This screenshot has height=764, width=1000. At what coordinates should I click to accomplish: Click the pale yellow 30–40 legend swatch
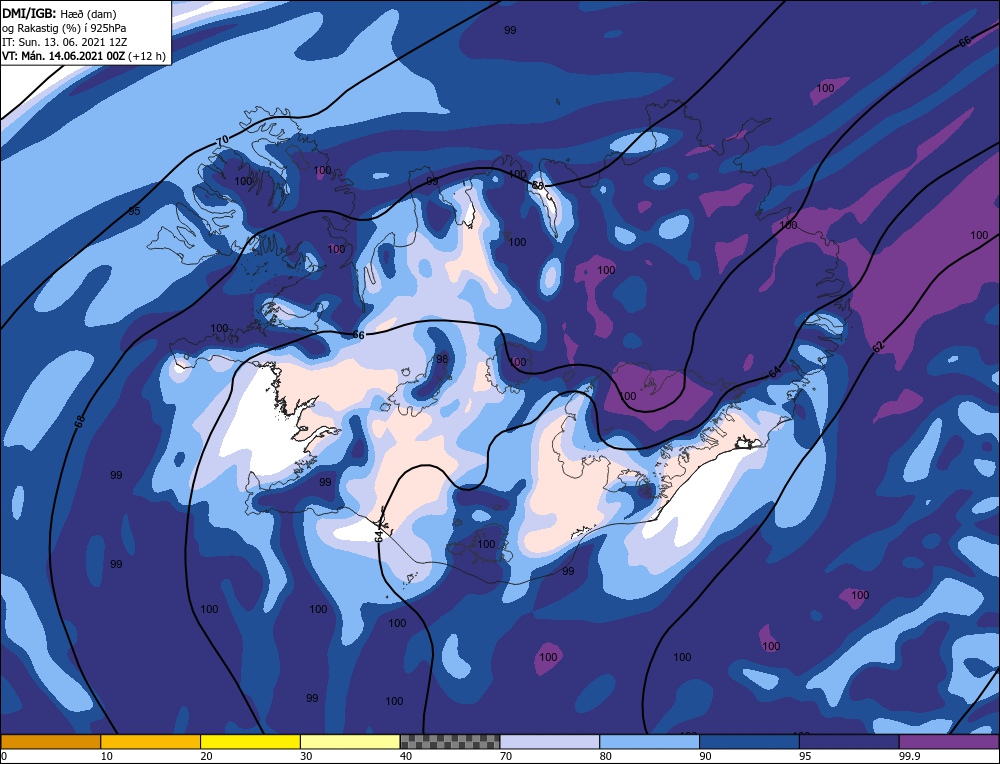[x=350, y=741]
